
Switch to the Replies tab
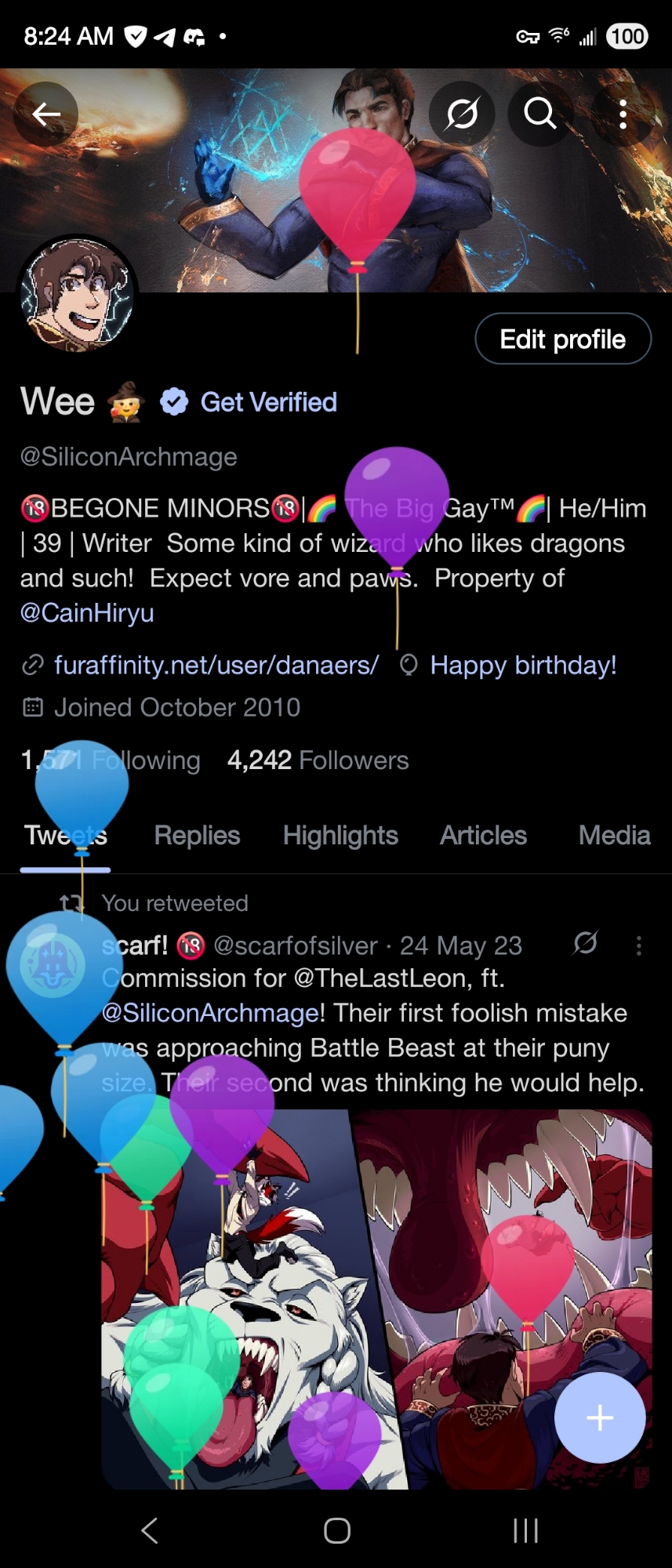click(197, 836)
